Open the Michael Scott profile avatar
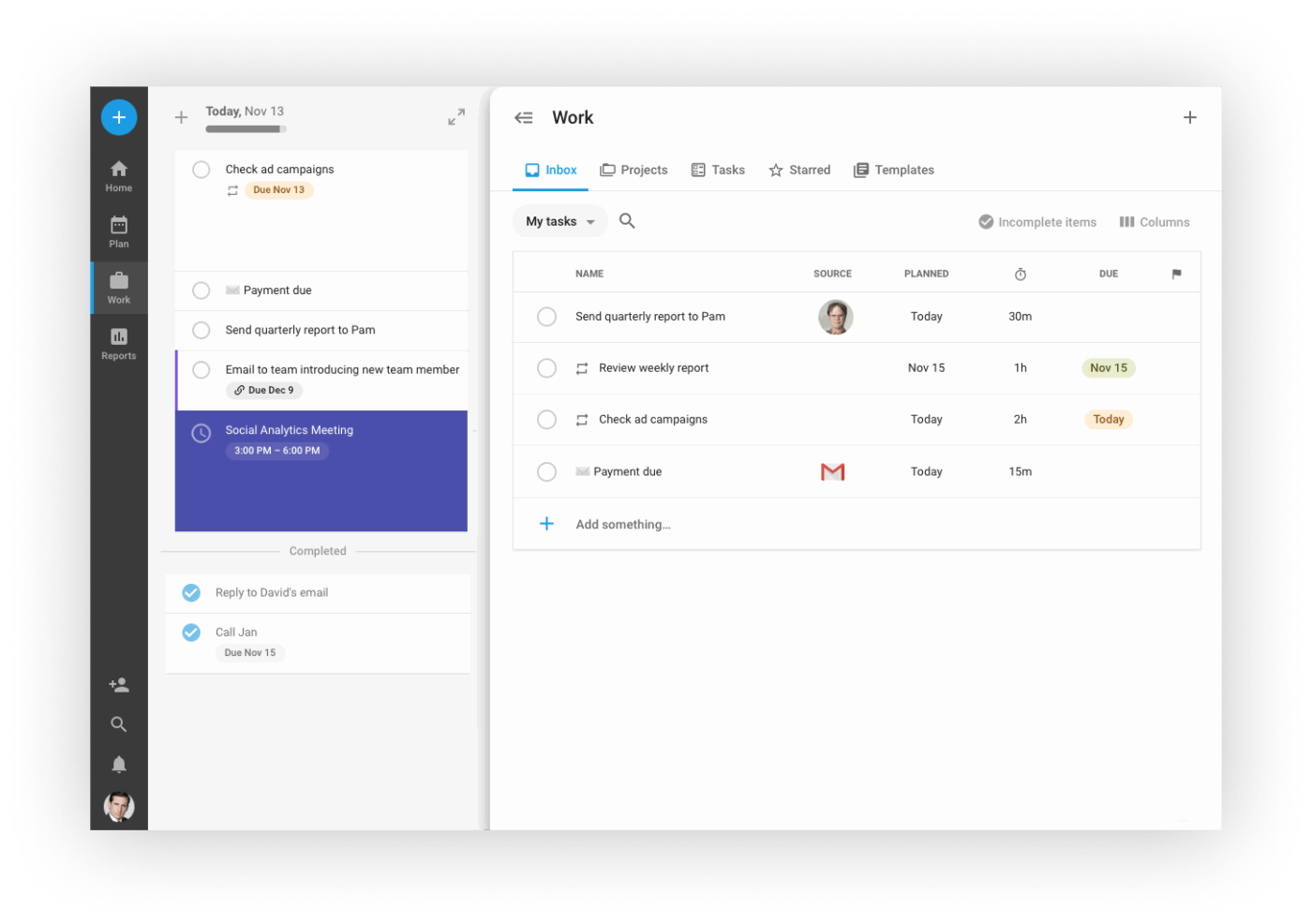 [118, 806]
